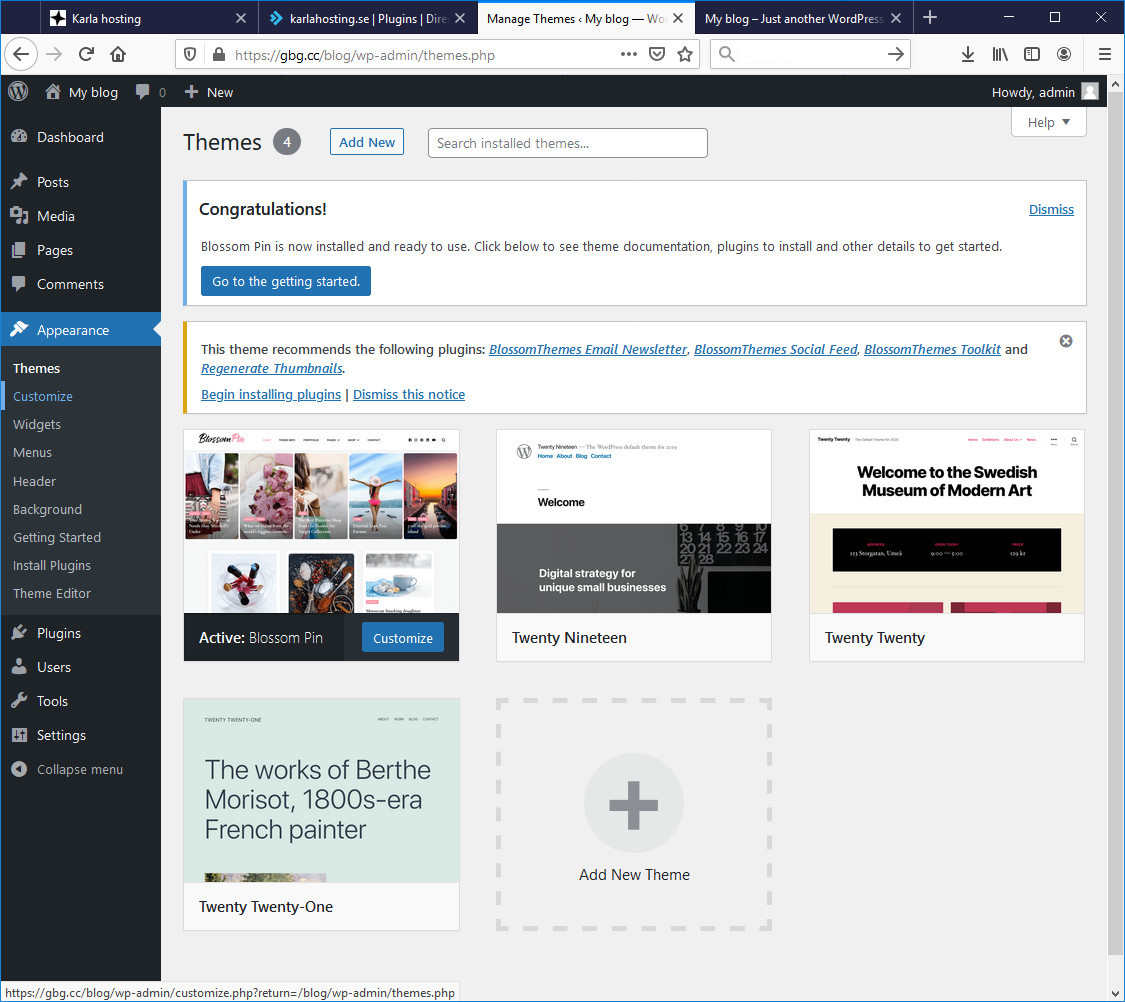This screenshot has width=1125, height=1002.
Task: Open page actions three-dot menu
Action: coord(629,55)
